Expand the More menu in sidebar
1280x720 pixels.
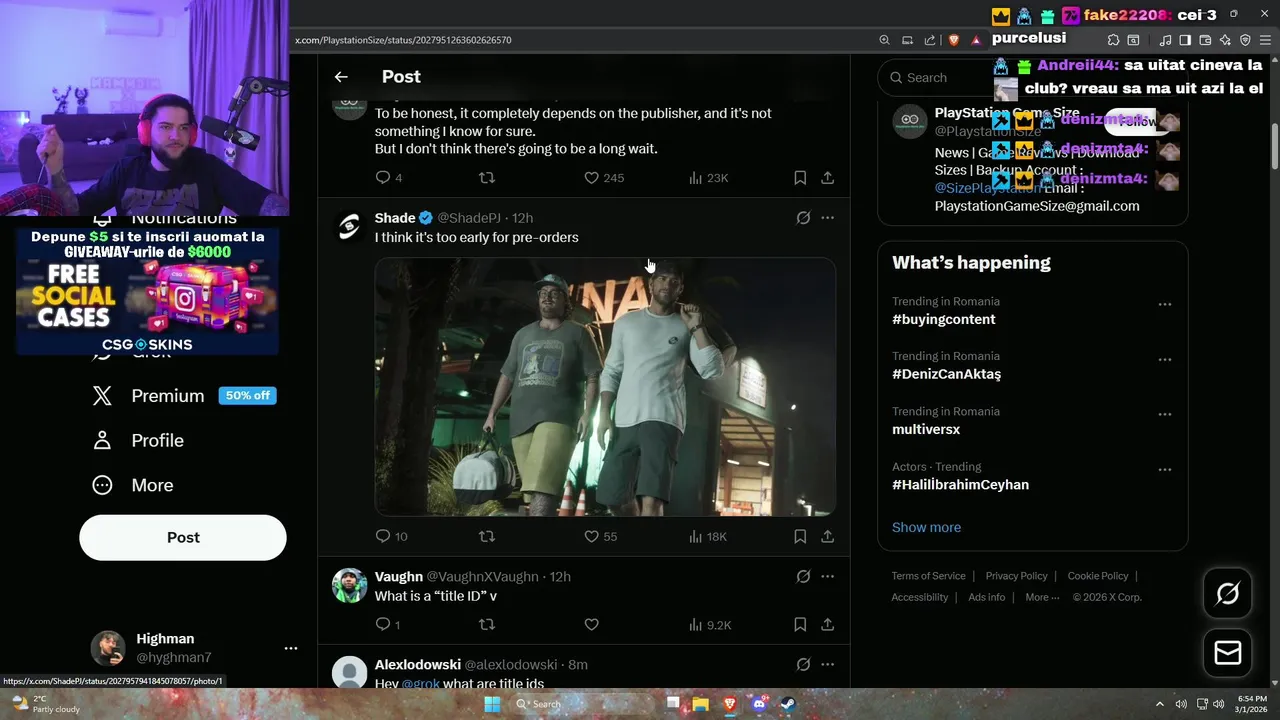pos(133,485)
